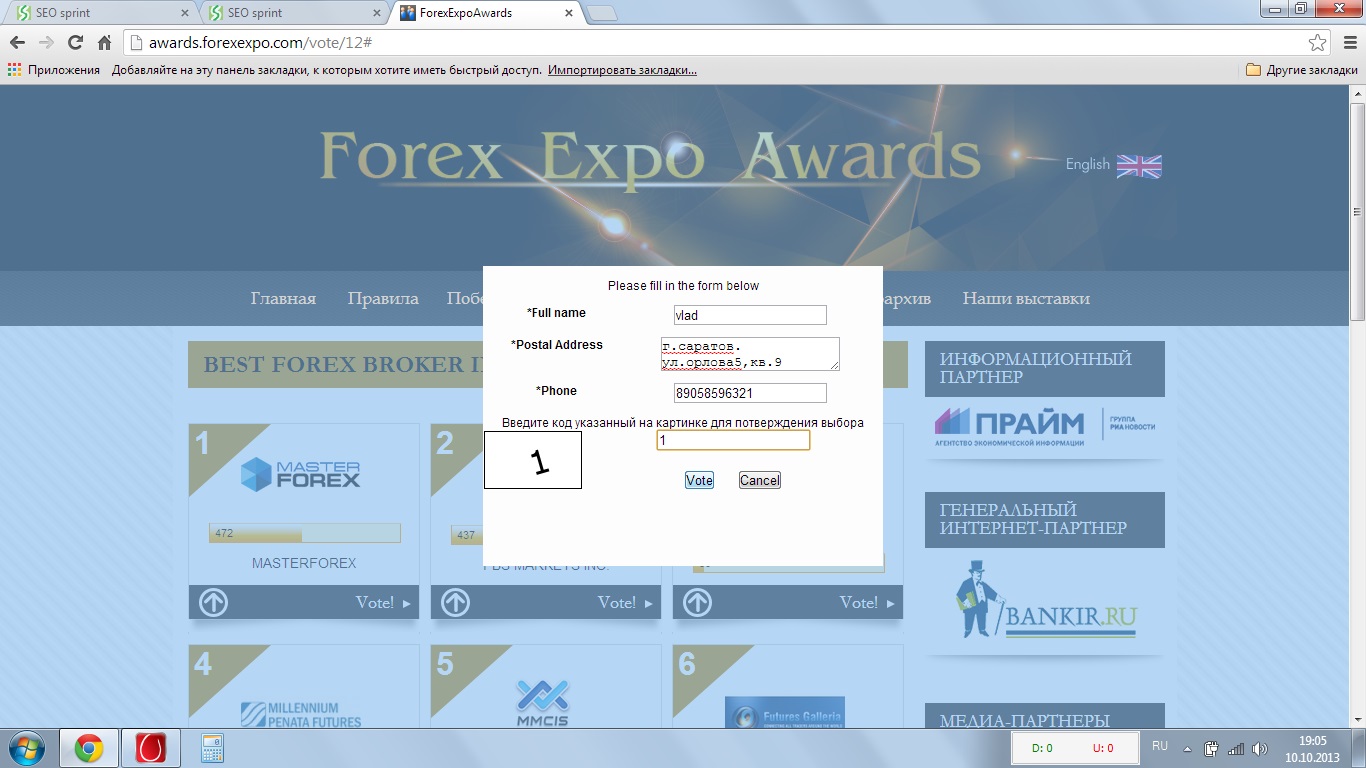
Task: Click the RU language indicator
Action: [1160, 747]
